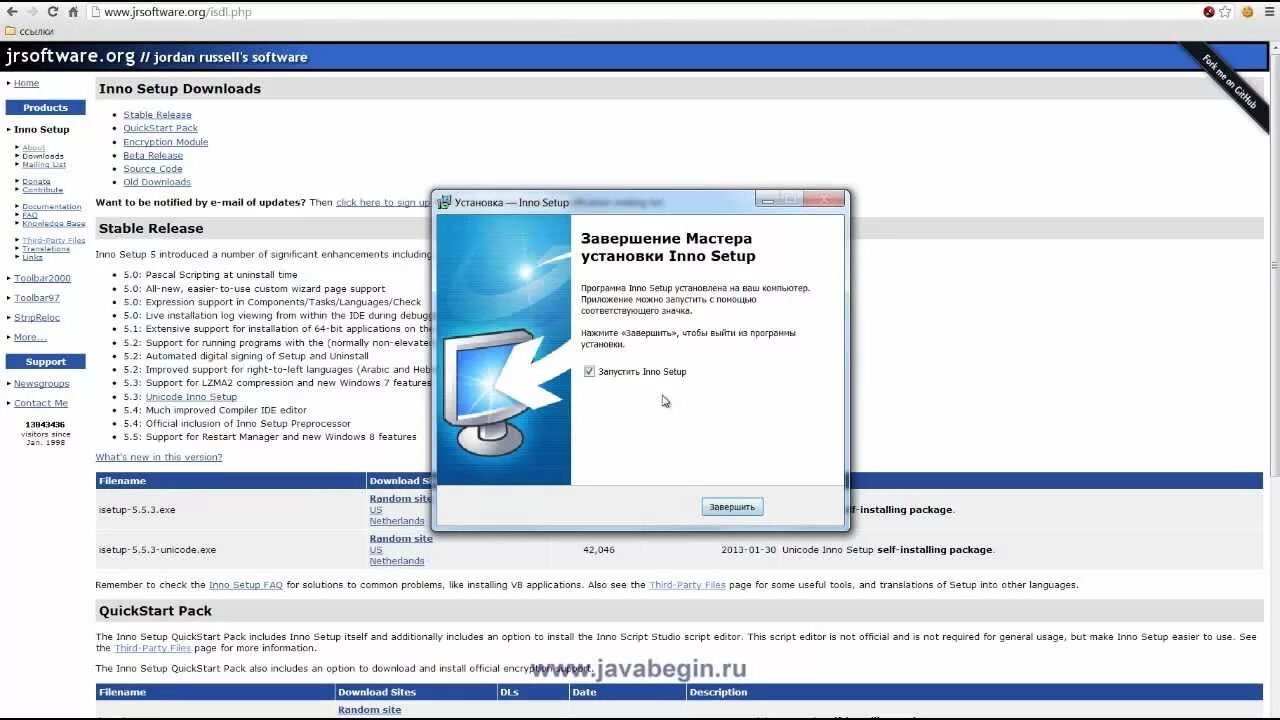Jump to Source Code section link

click(x=153, y=169)
